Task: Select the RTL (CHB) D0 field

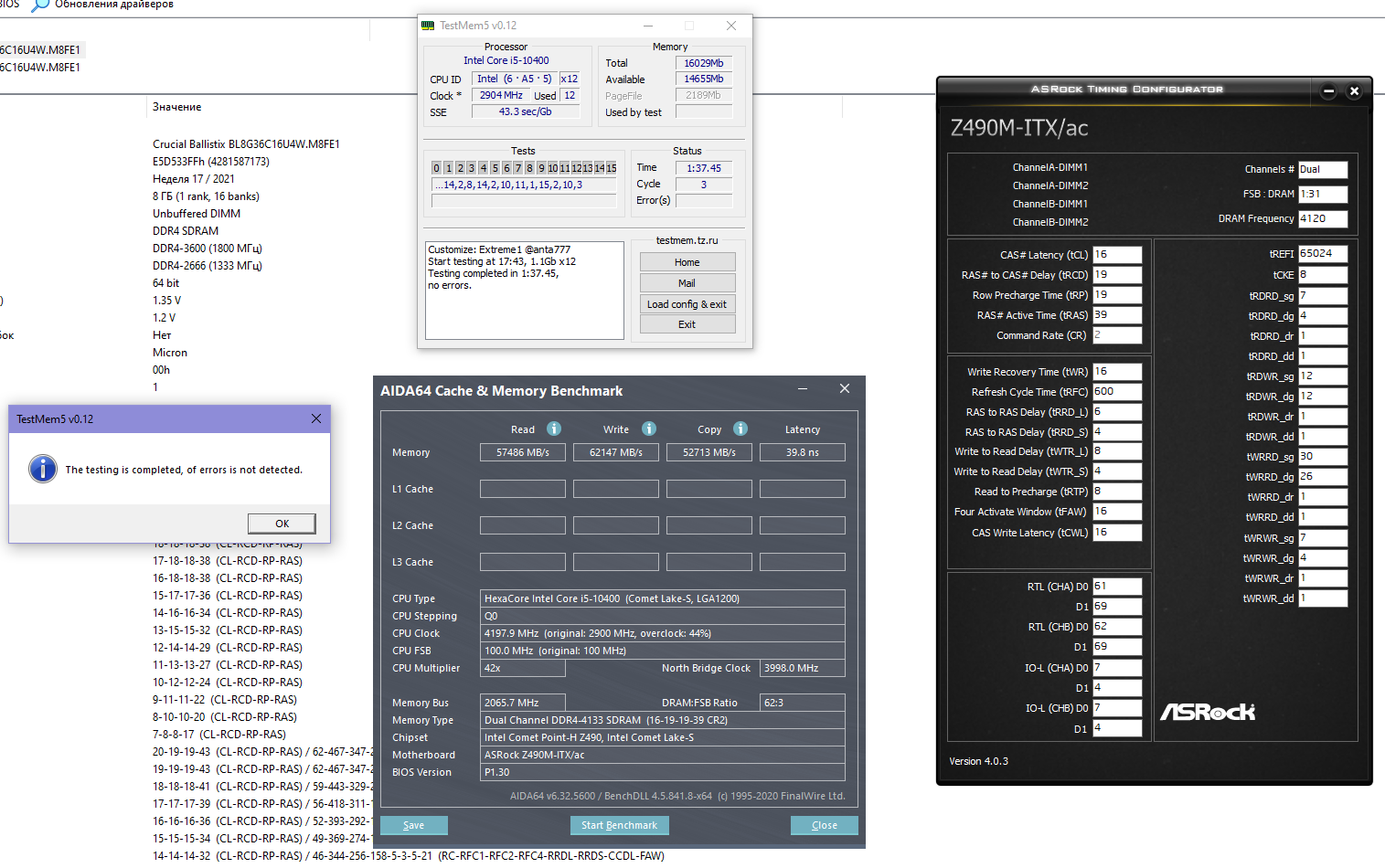Action: 1117,627
